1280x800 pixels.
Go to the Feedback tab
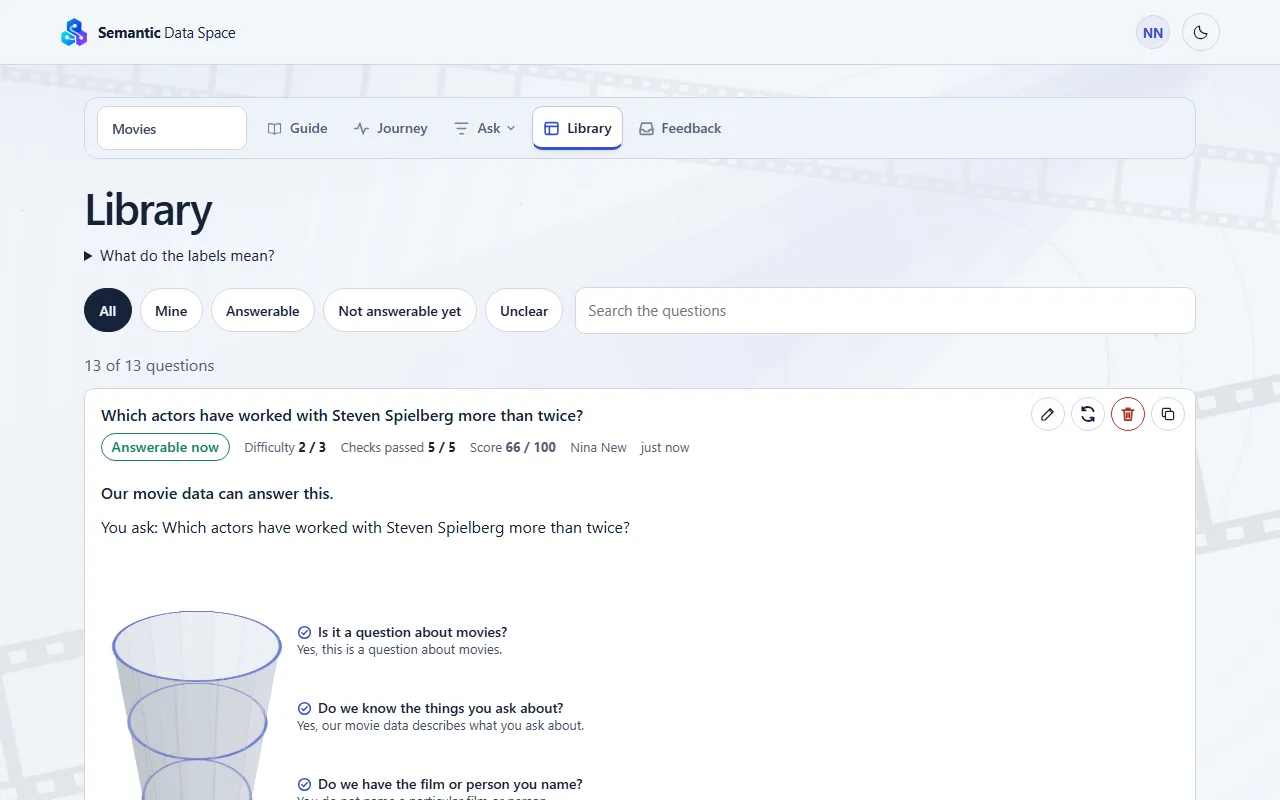(680, 128)
